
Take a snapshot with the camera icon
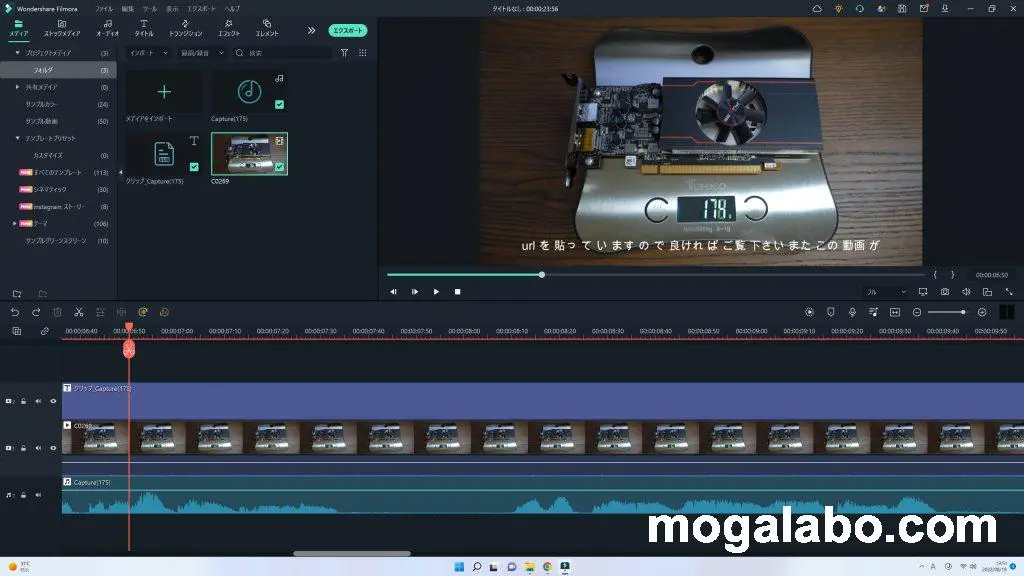pos(945,292)
